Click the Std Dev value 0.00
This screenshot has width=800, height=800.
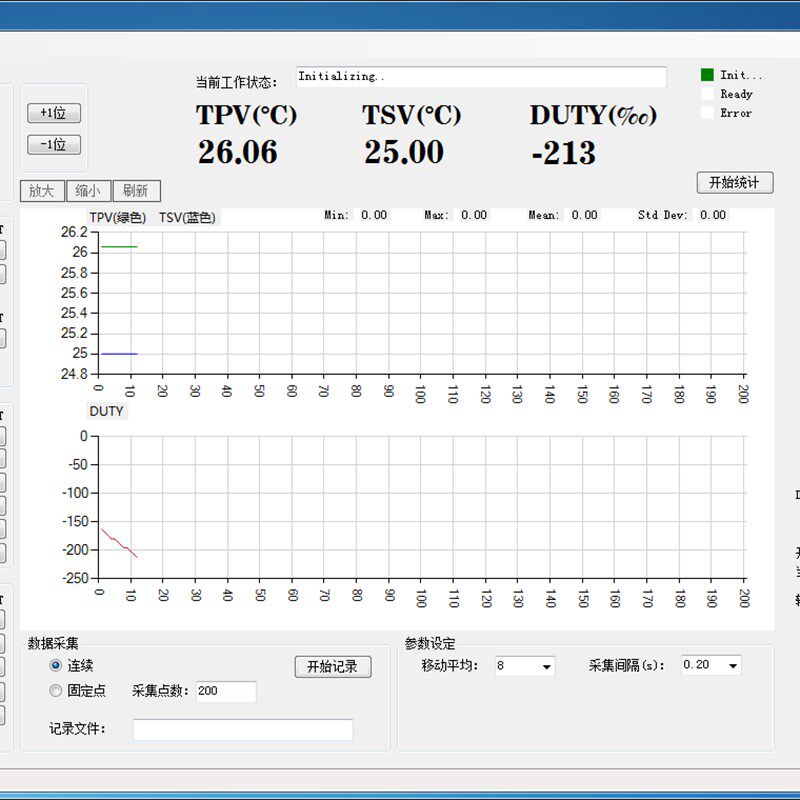713,215
